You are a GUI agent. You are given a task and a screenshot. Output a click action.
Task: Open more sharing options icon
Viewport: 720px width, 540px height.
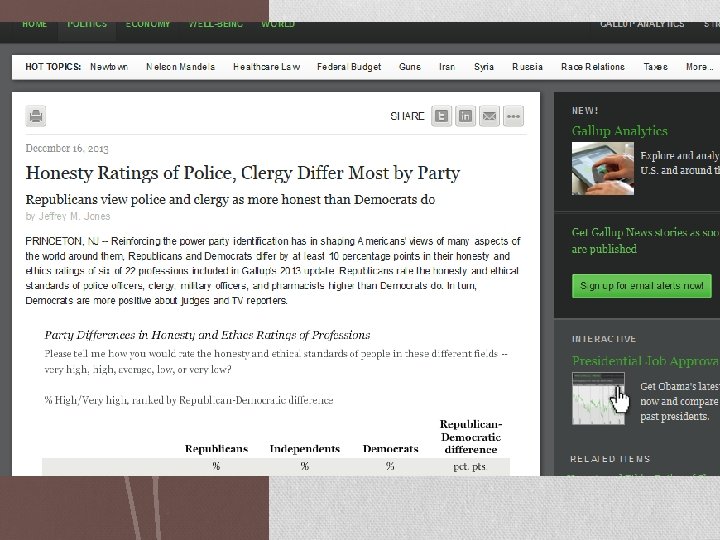click(x=513, y=116)
